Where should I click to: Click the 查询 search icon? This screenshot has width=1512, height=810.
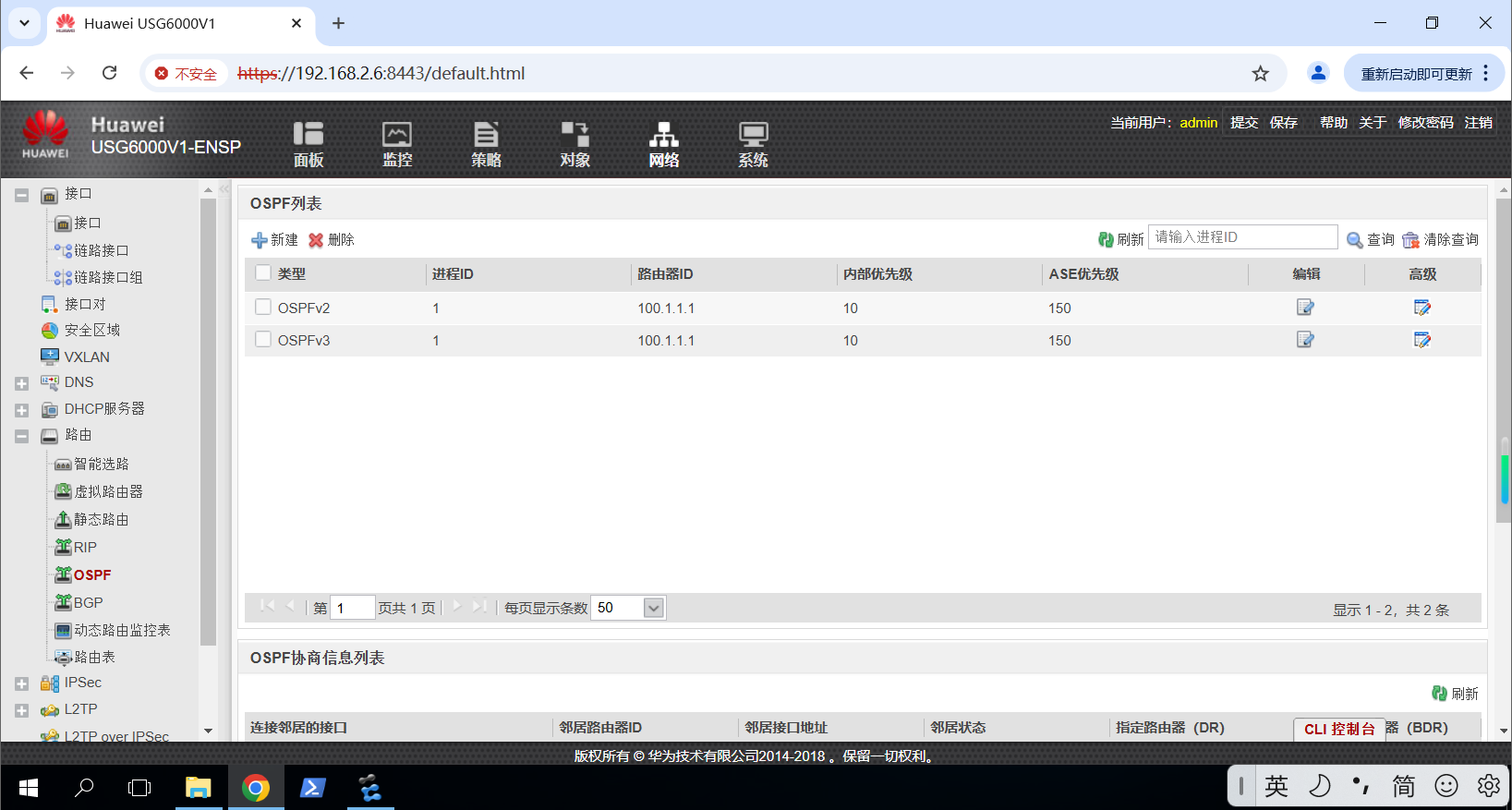(x=1355, y=240)
